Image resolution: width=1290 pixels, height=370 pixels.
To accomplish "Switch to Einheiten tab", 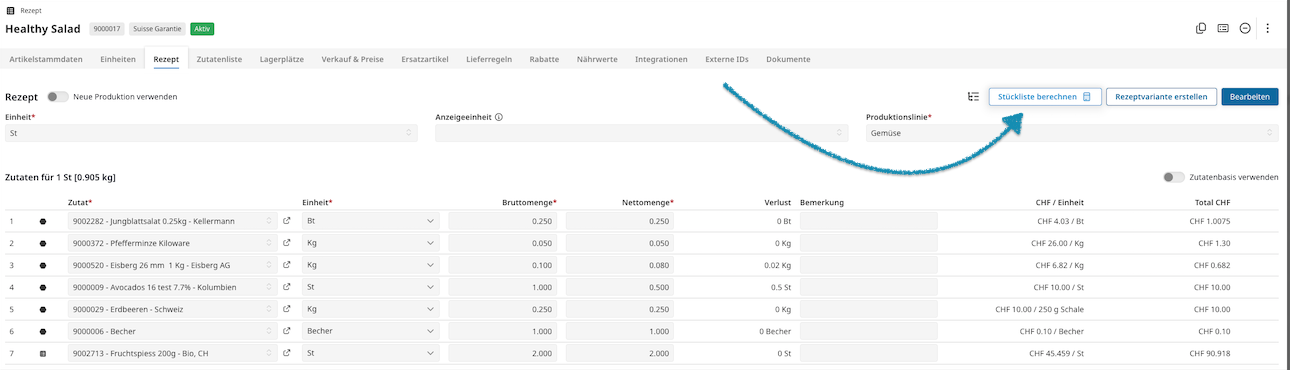I will 118,59.
